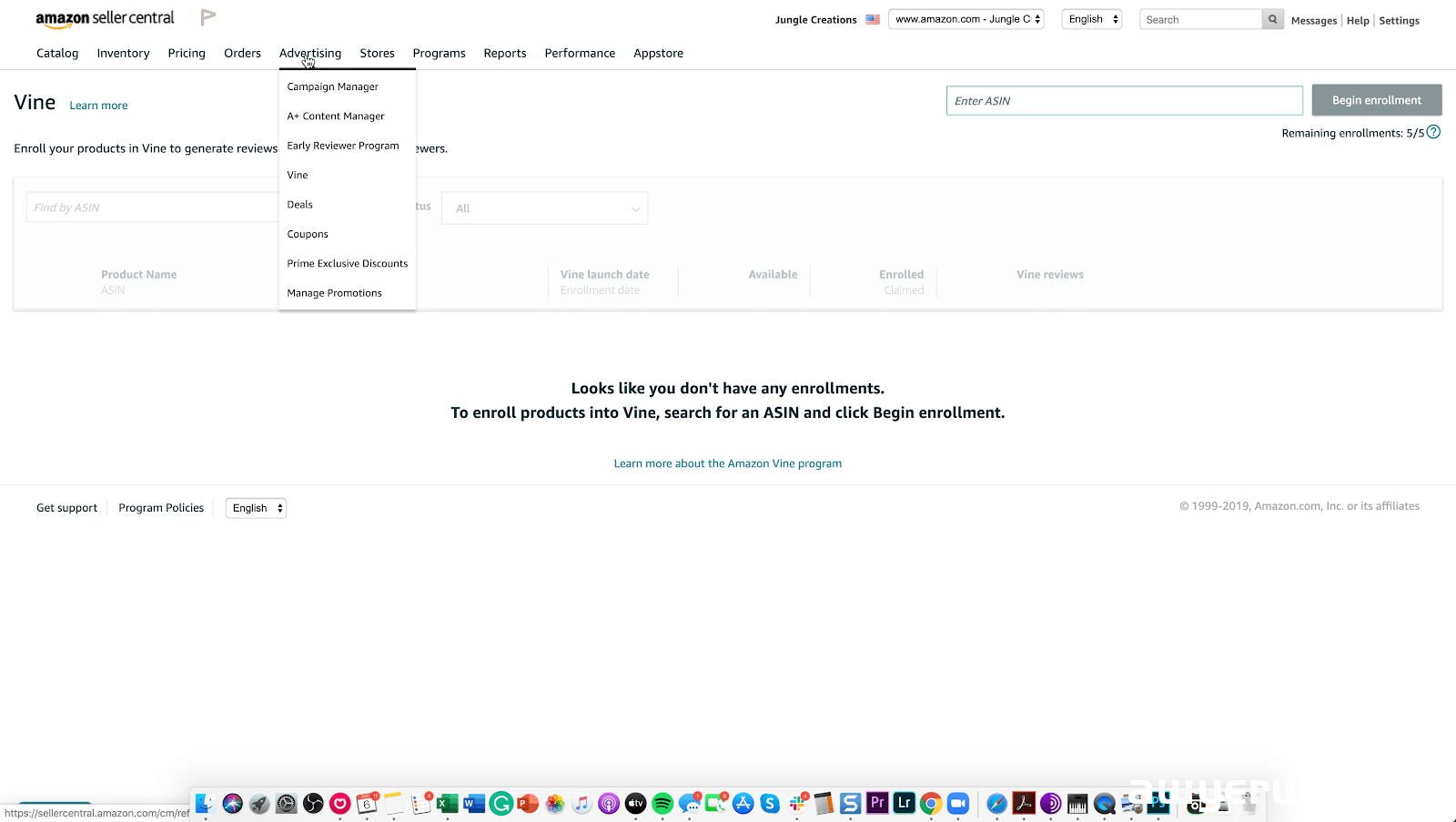Select Deals from the Advertising dropdown
Viewport: 1456px width, 822px height.
click(299, 205)
